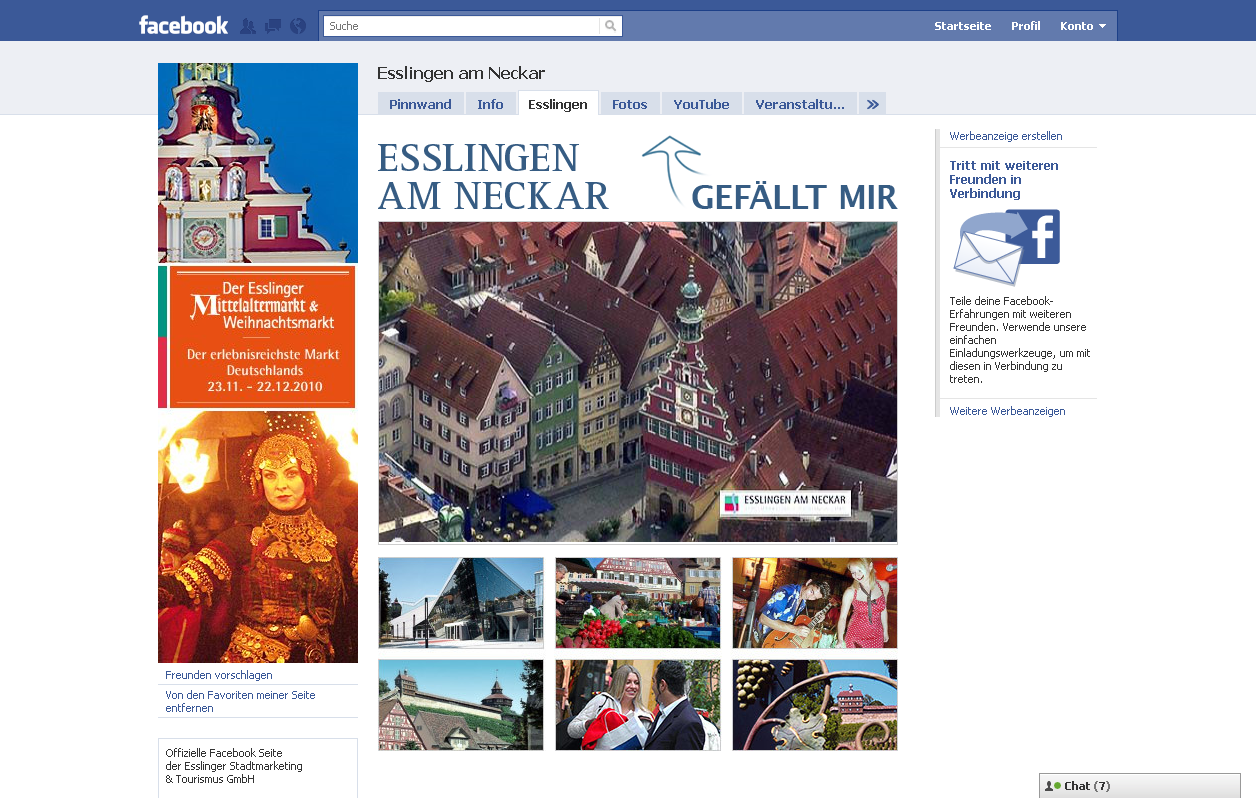
Task: Click Freunden vorschlagen
Action: (x=218, y=675)
